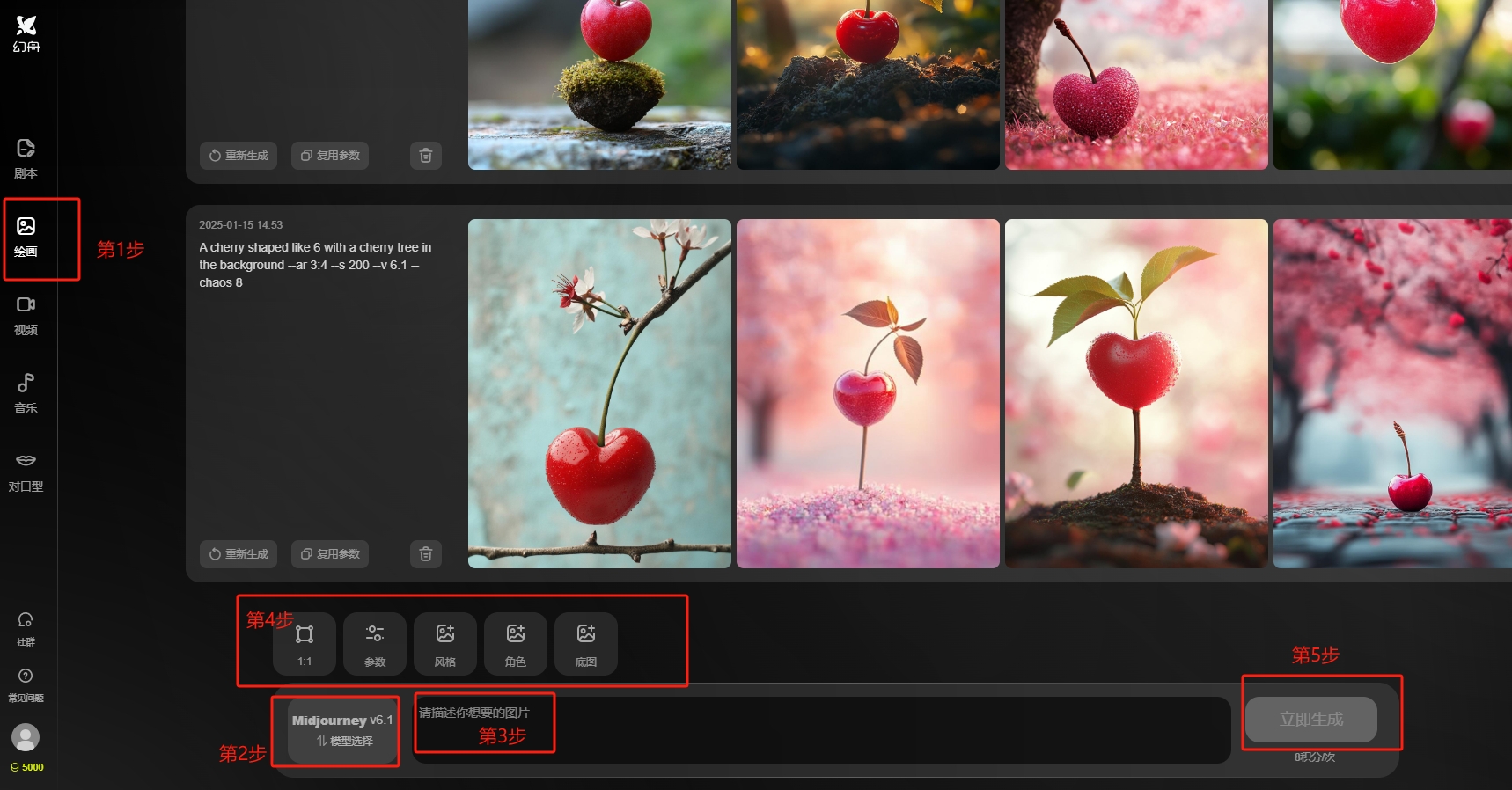Switch to the 视频 (video) section
This screenshot has width=1512, height=790.
click(x=26, y=315)
